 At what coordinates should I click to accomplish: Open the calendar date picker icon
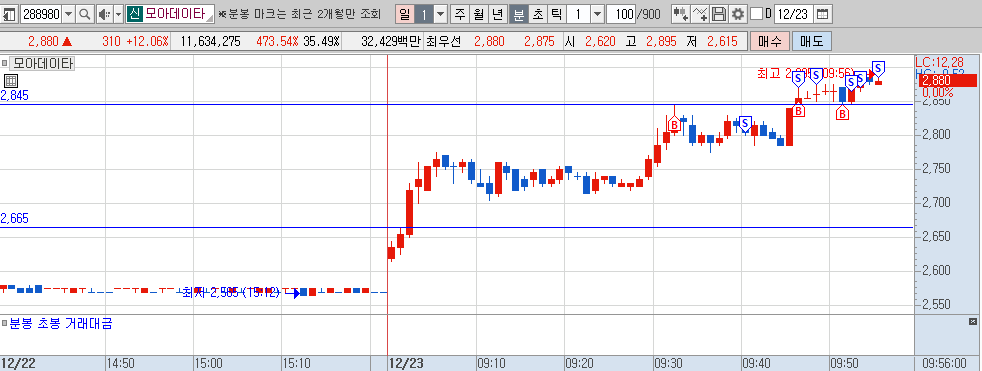pyautogui.click(x=824, y=14)
